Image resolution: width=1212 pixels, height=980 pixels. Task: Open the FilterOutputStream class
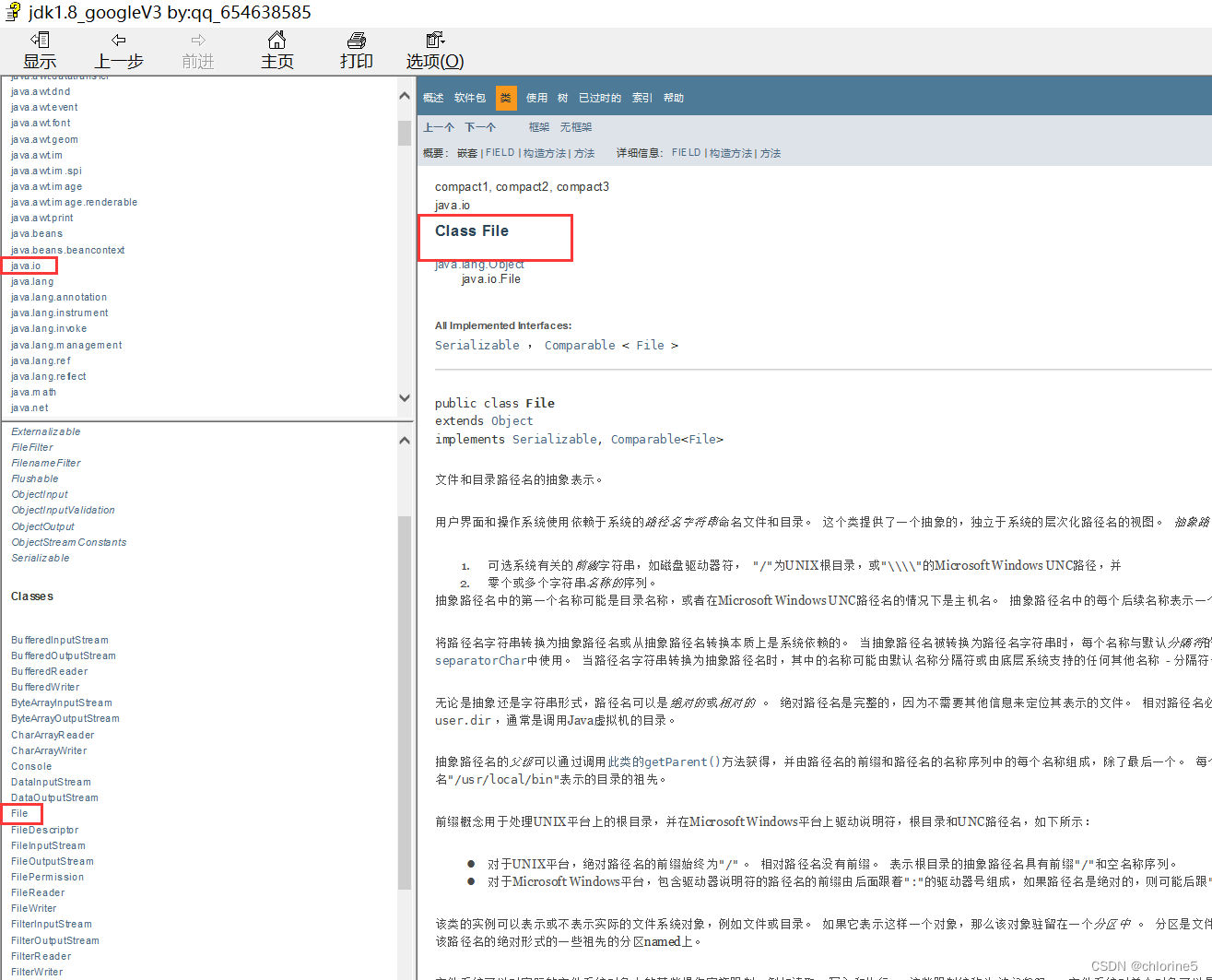(x=55, y=940)
